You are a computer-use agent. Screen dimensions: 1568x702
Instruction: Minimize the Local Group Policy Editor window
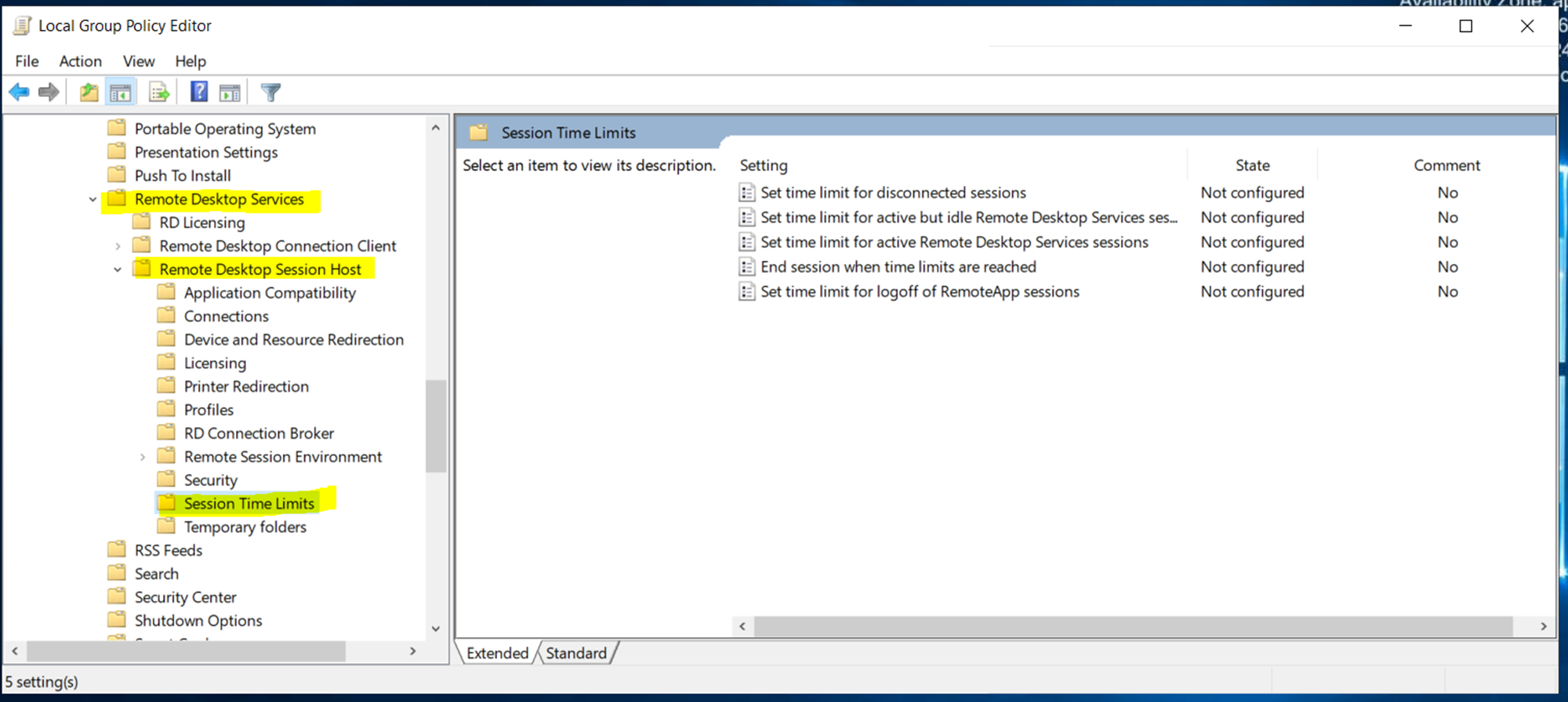(1406, 26)
